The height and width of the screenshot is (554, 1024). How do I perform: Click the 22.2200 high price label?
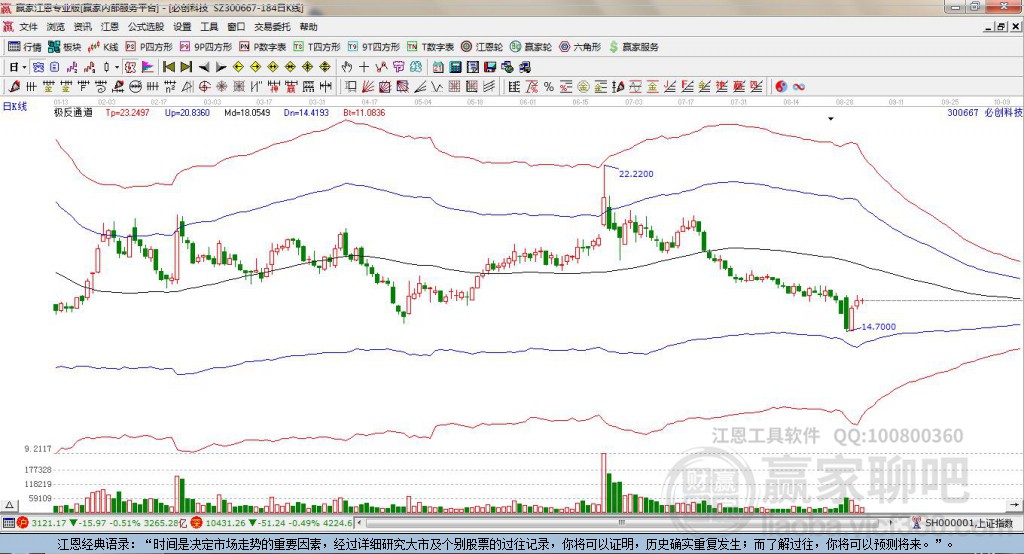click(x=636, y=174)
